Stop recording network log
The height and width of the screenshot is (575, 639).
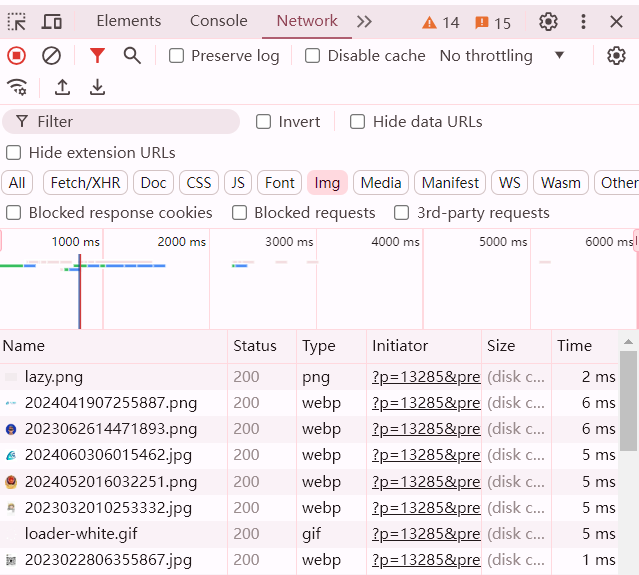tap(17, 56)
